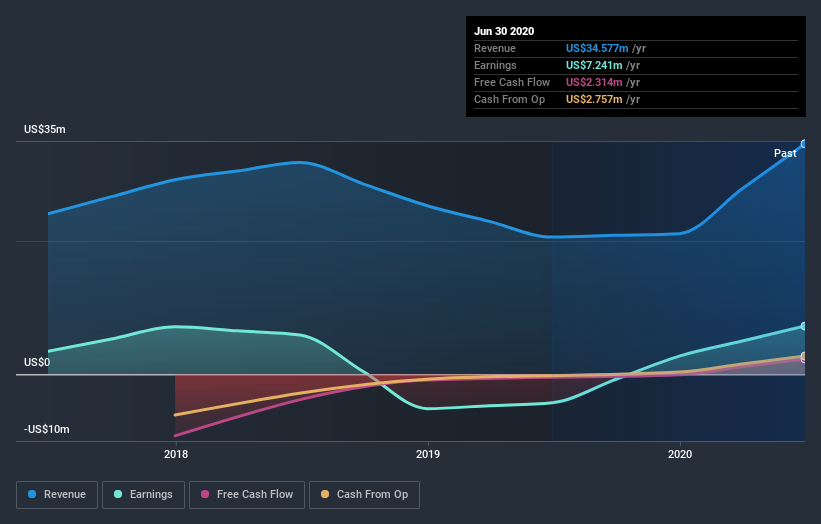Click the 2018 x-axis label
This screenshot has height=524, width=821.
[x=176, y=454]
